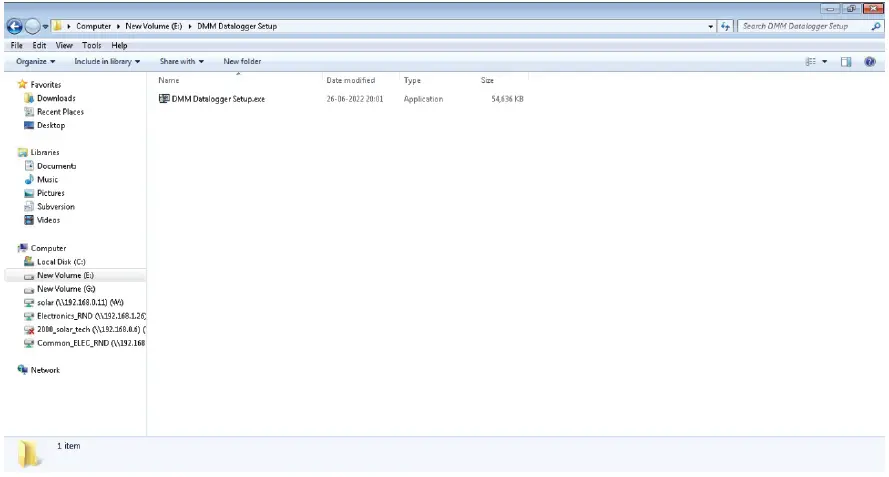The height and width of the screenshot is (477, 889).
Task: Open the Help menu
Action: tap(119, 45)
